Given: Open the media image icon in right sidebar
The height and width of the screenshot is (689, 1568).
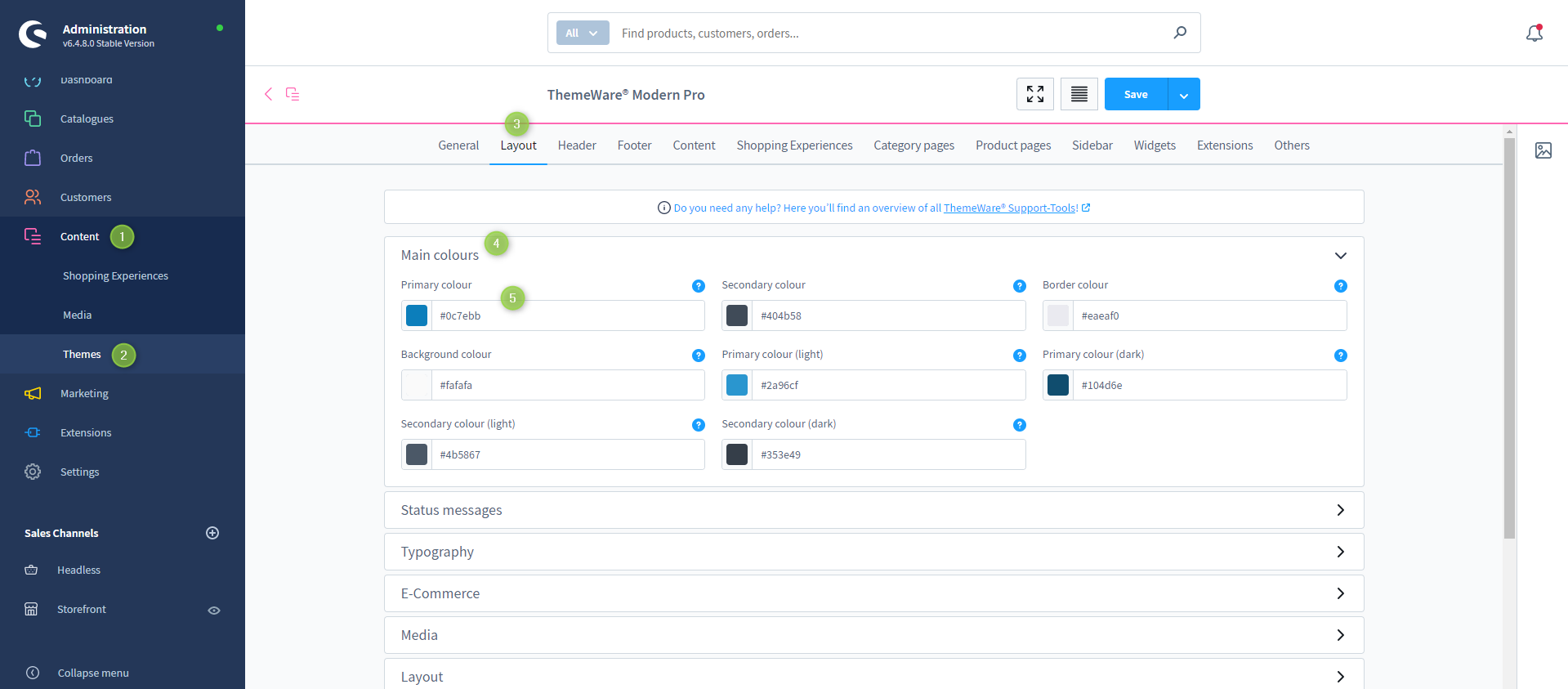Looking at the screenshot, I should (x=1543, y=150).
